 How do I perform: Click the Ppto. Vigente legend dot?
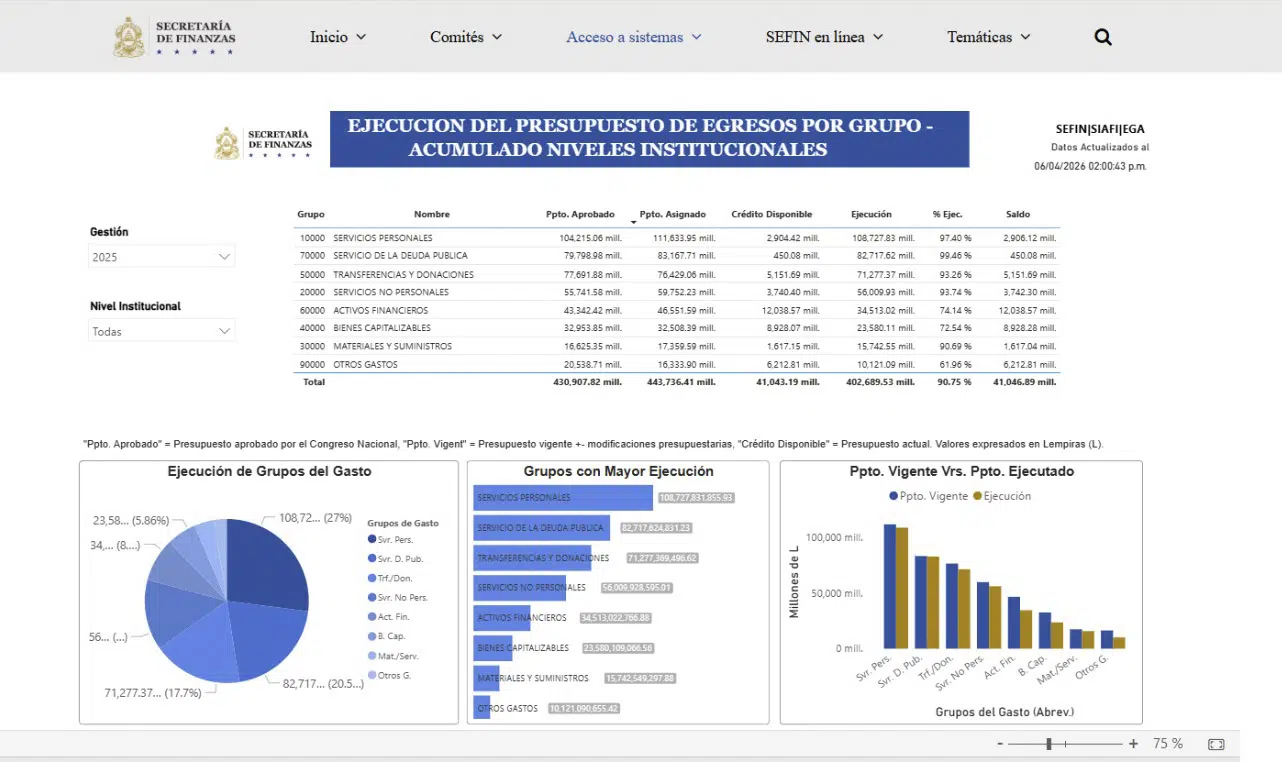click(893, 496)
